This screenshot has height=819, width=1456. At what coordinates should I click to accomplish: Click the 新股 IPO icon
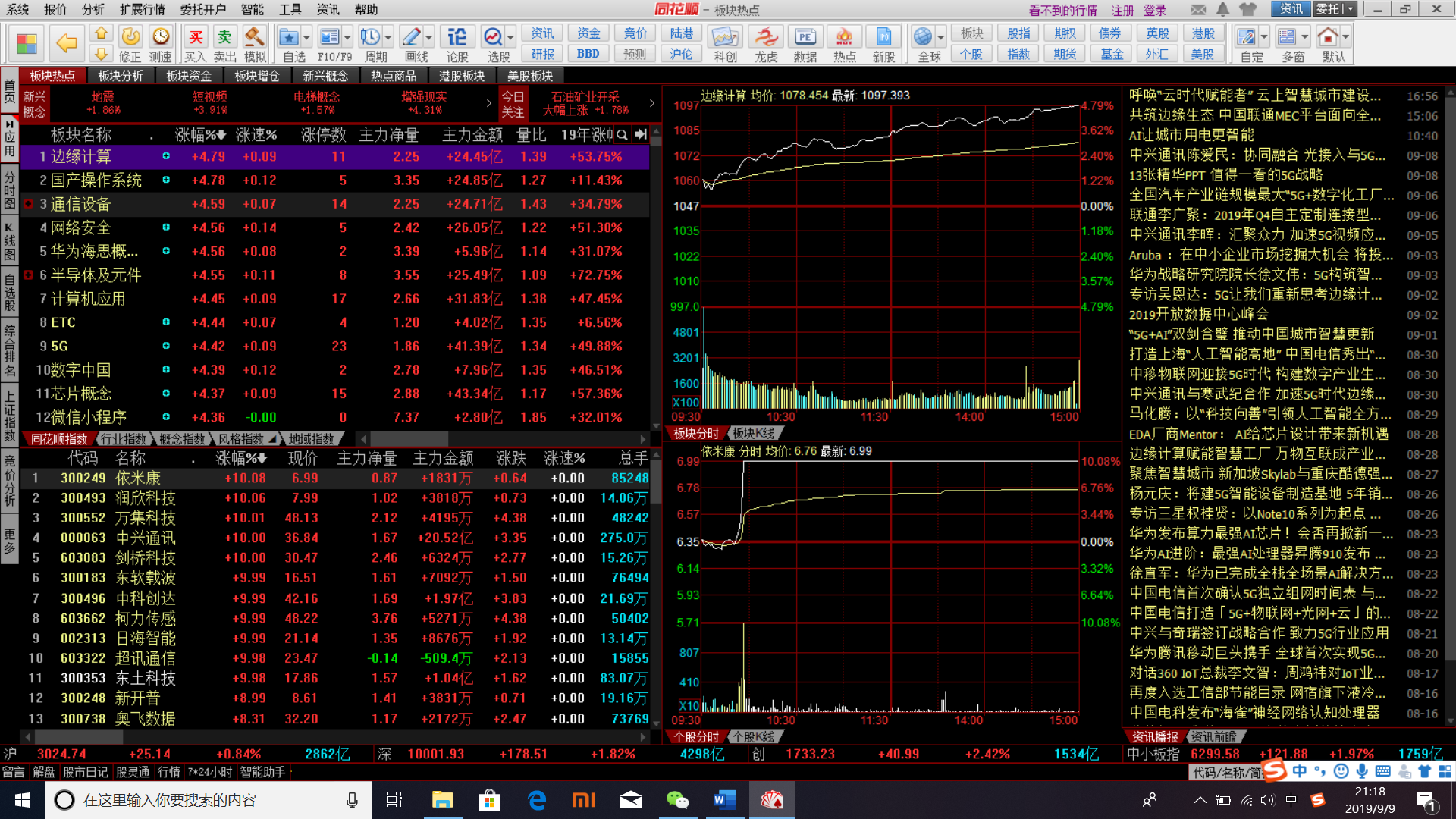pos(883,37)
